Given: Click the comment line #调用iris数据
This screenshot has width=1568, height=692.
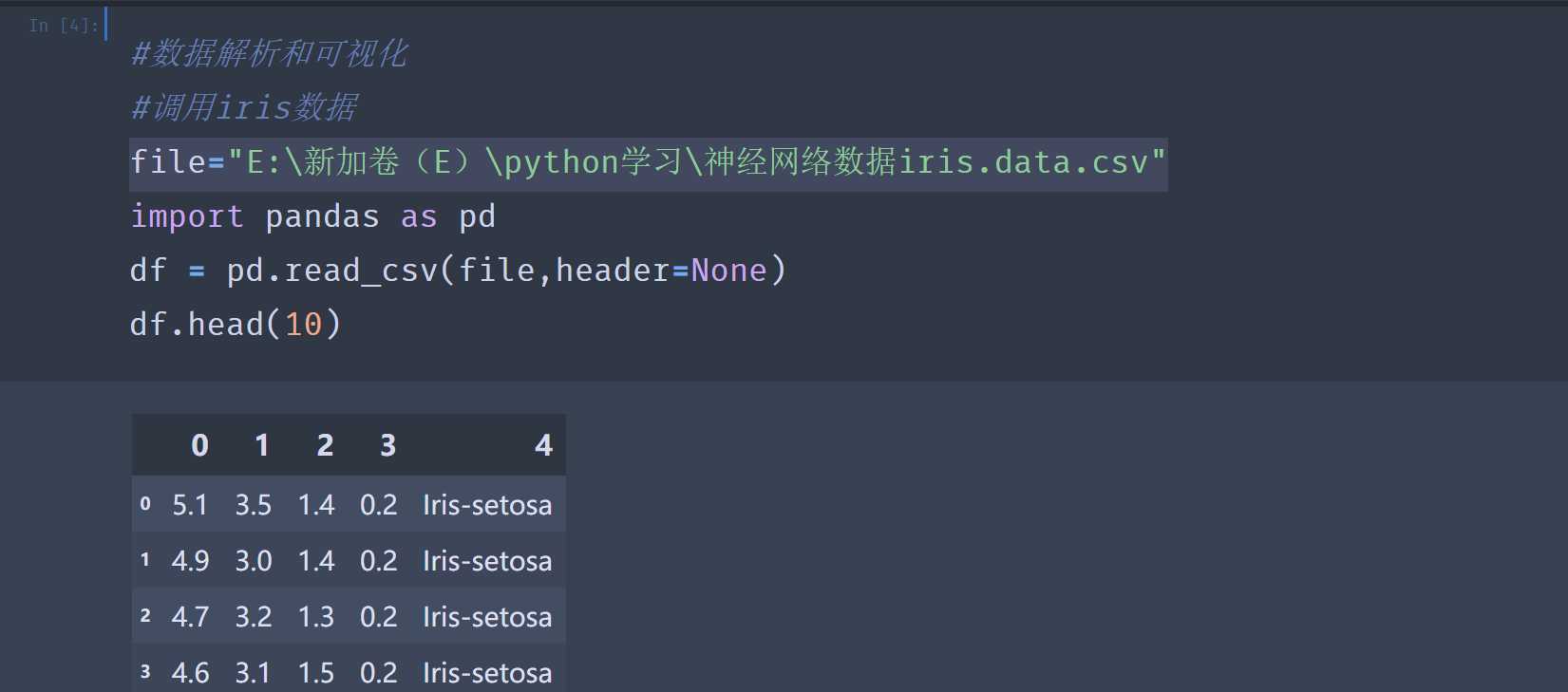Looking at the screenshot, I should click(x=244, y=107).
